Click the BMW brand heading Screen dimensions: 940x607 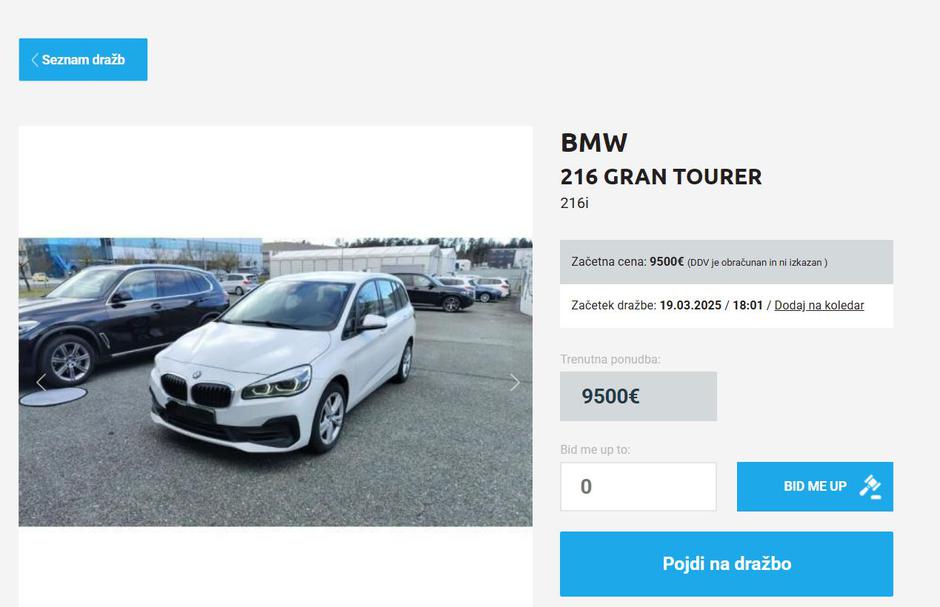click(x=593, y=143)
